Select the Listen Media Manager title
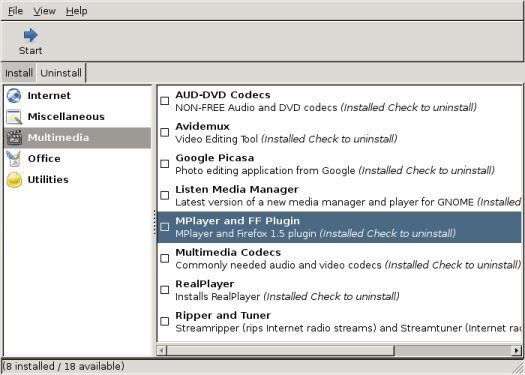The width and height of the screenshot is (525, 375). click(x=237, y=189)
